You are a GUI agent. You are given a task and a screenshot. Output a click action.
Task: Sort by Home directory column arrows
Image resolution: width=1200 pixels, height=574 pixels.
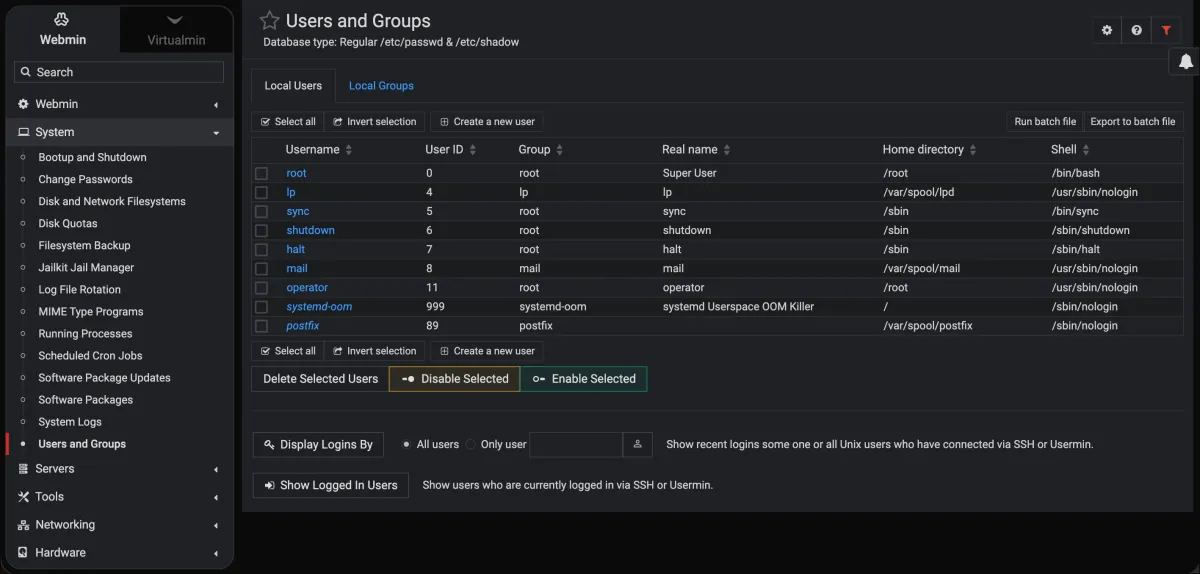(972, 150)
